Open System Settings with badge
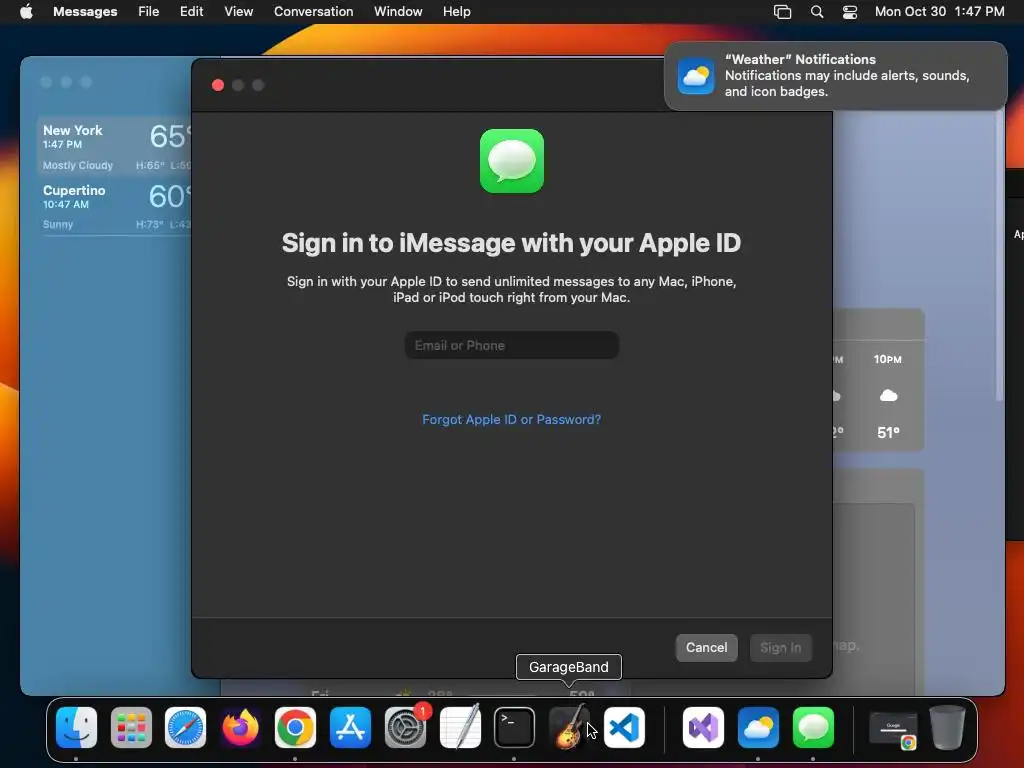 405,727
